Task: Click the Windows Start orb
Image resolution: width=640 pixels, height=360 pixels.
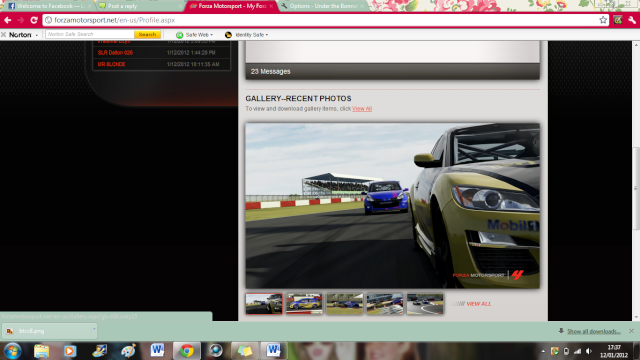Action: [x=12, y=351]
